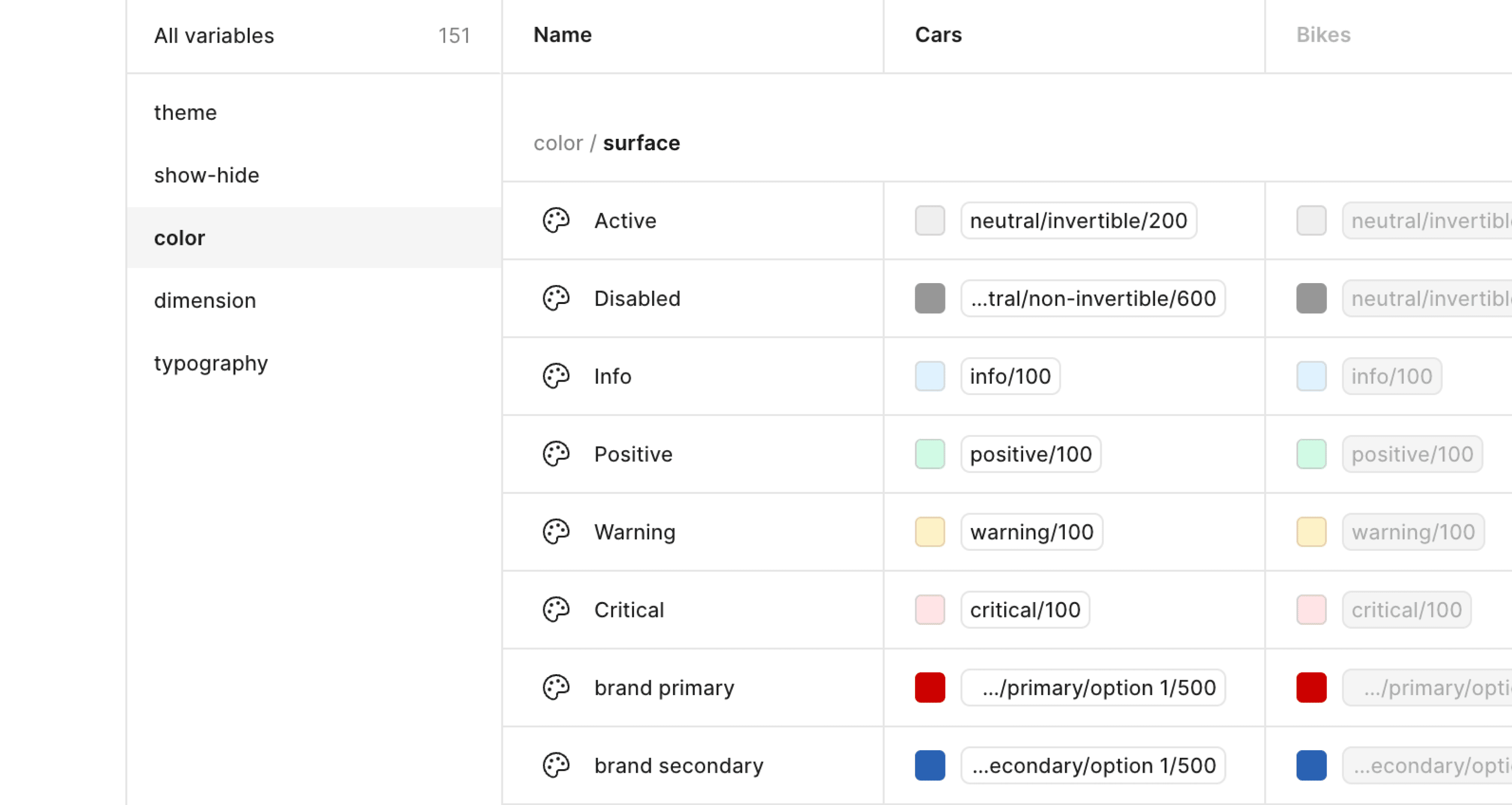
Task: Click the palette icon beside Active
Action: [x=555, y=221]
